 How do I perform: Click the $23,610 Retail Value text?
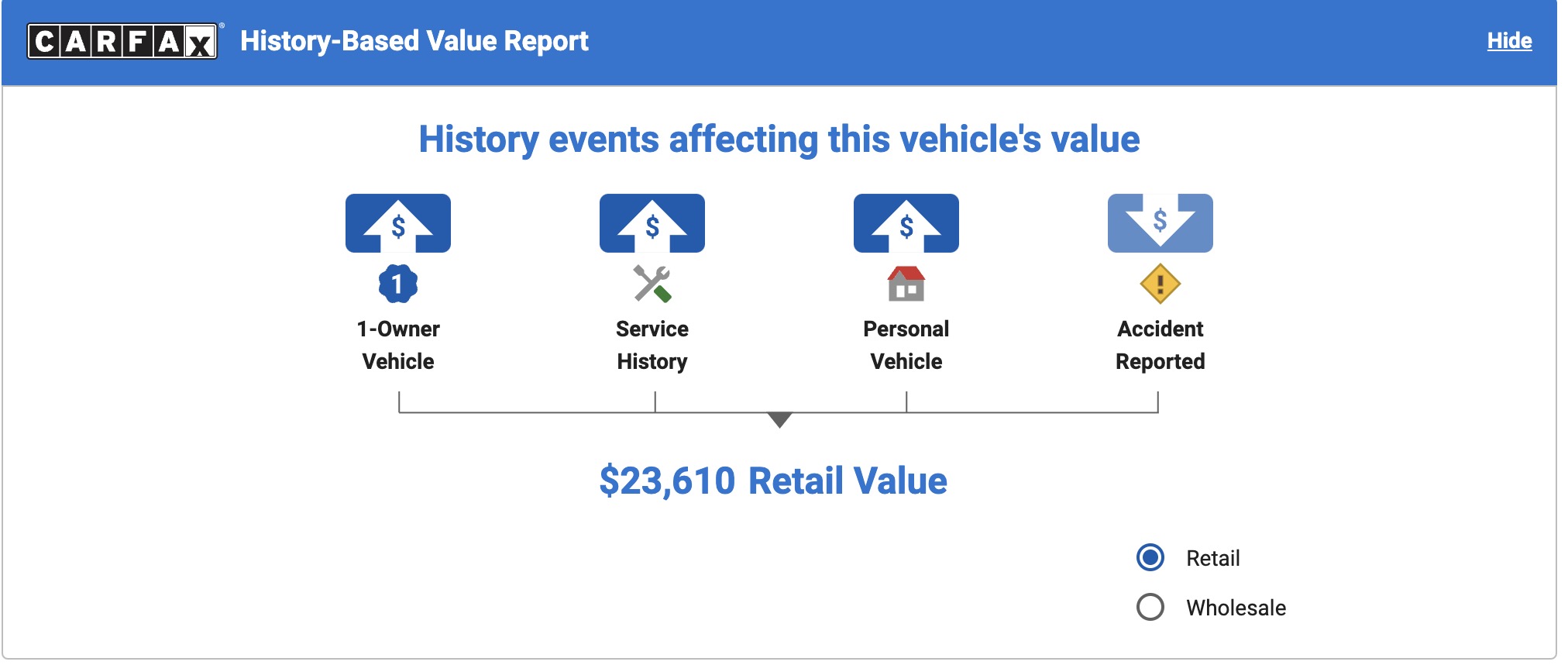772,481
